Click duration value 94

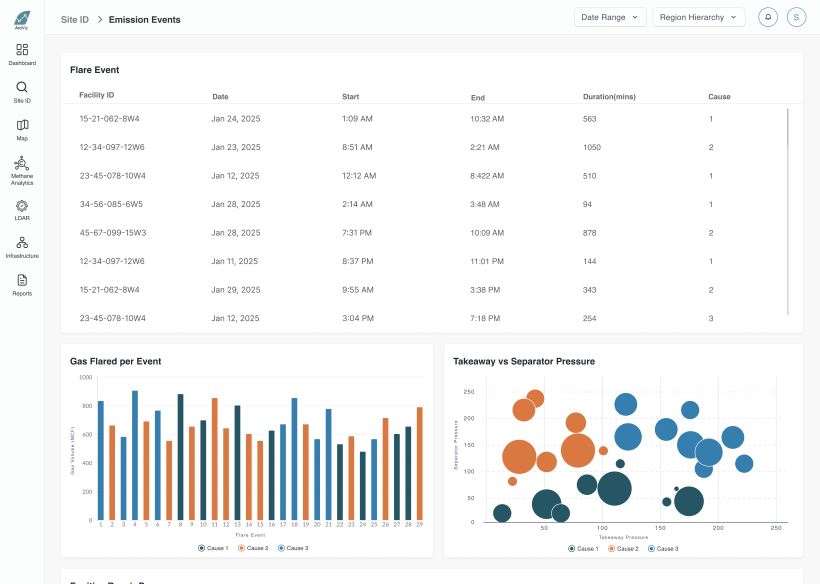click(587, 204)
